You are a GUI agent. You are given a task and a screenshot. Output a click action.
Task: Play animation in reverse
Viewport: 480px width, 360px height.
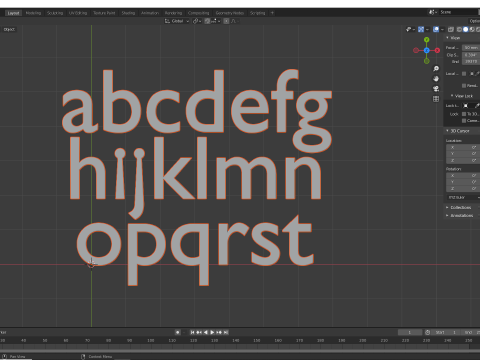(206, 332)
